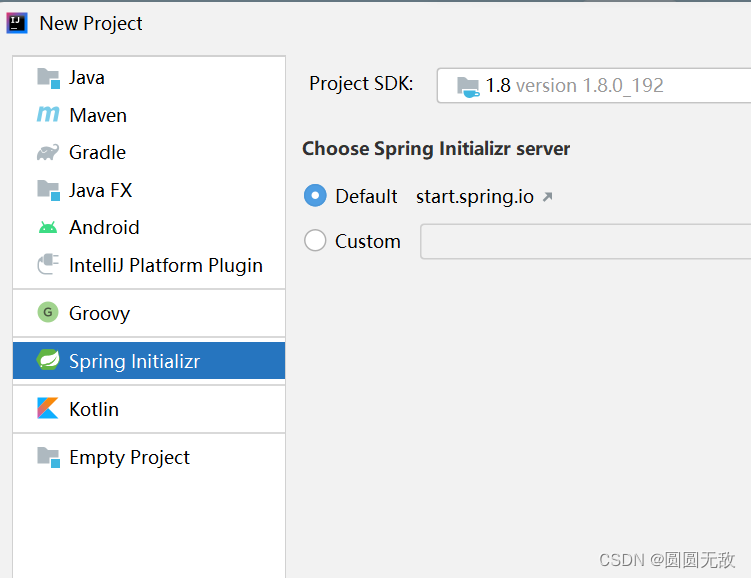Image resolution: width=751 pixels, height=578 pixels.
Task: Choose IntelliJ Platform Plugin label
Action: point(166,265)
